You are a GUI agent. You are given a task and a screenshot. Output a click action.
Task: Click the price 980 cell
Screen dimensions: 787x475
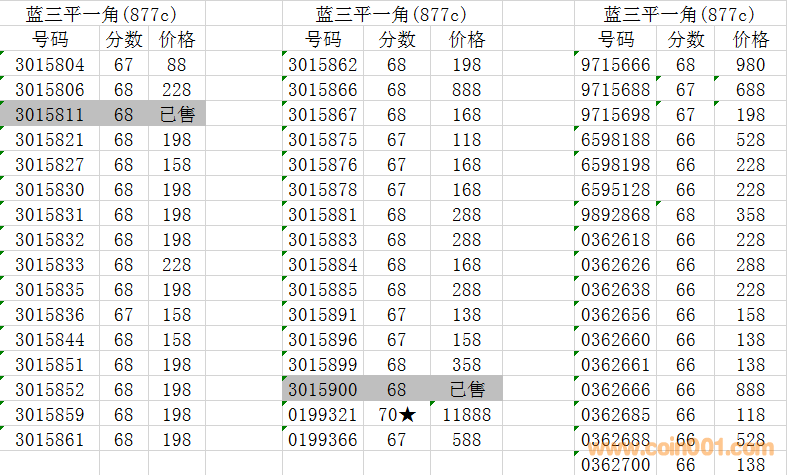tap(750, 65)
